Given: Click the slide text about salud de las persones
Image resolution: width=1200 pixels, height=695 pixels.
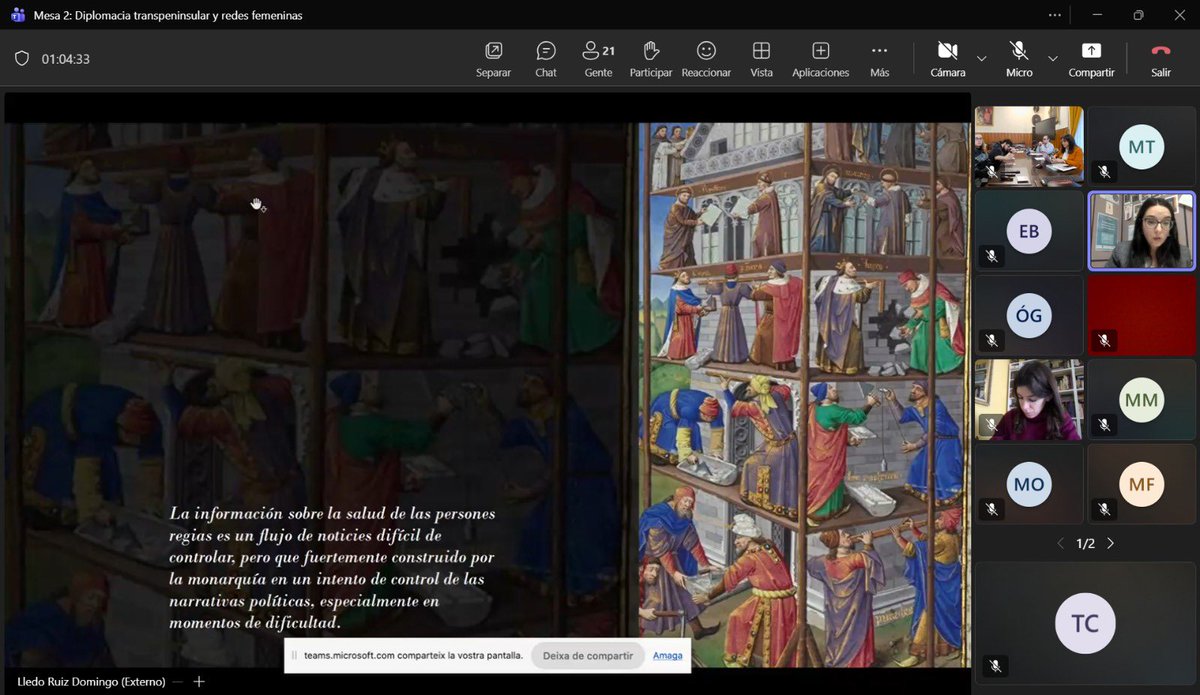Looking at the screenshot, I should (x=332, y=567).
